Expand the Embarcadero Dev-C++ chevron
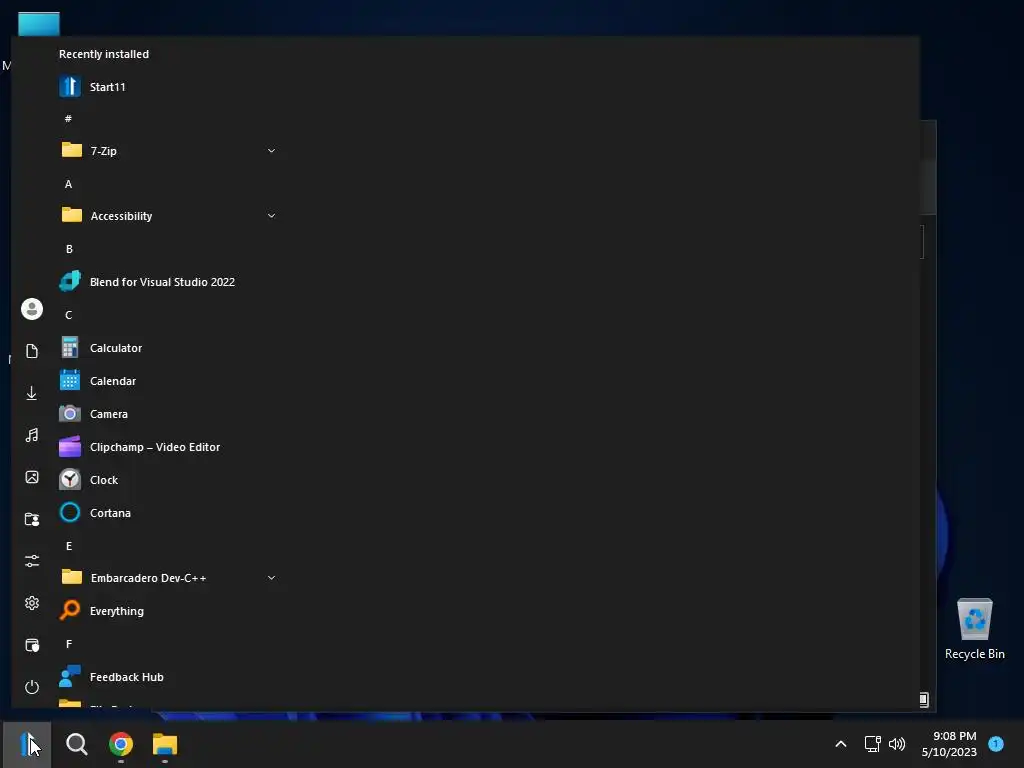1024x768 pixels. pyautogui.click(x=271, y=578)
